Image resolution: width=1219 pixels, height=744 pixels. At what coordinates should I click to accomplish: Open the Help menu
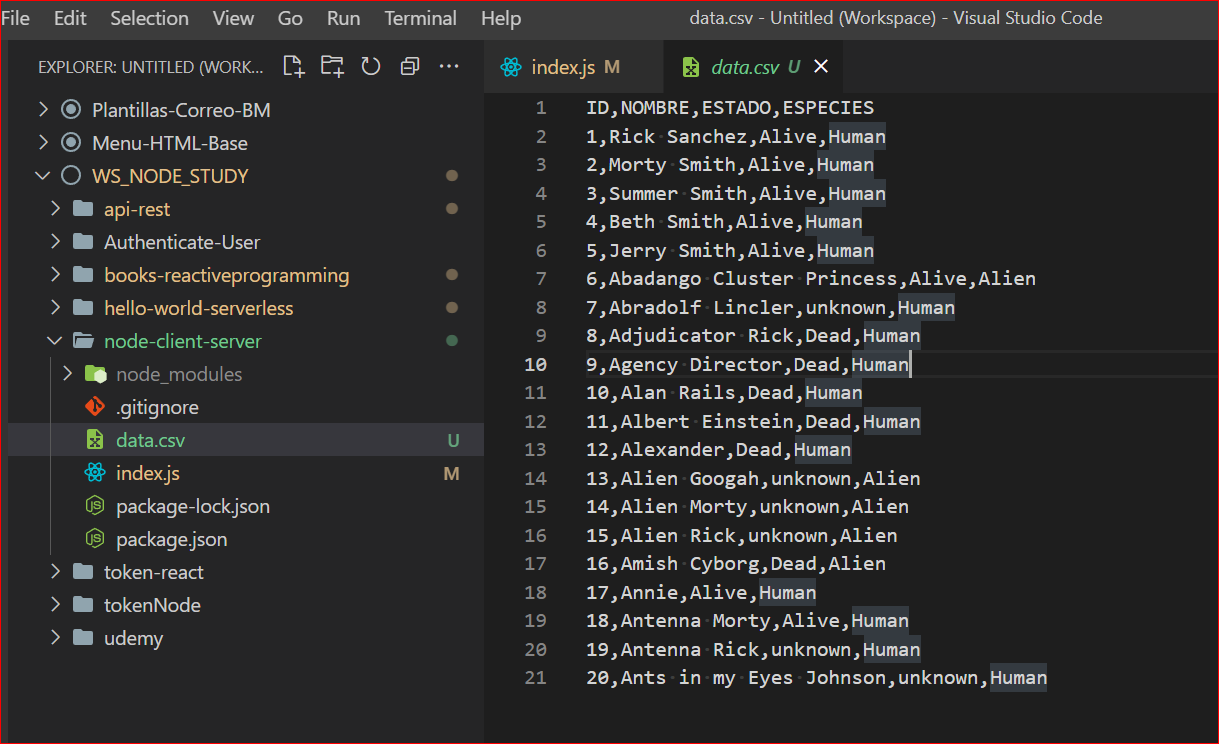(x=501, y=18)
